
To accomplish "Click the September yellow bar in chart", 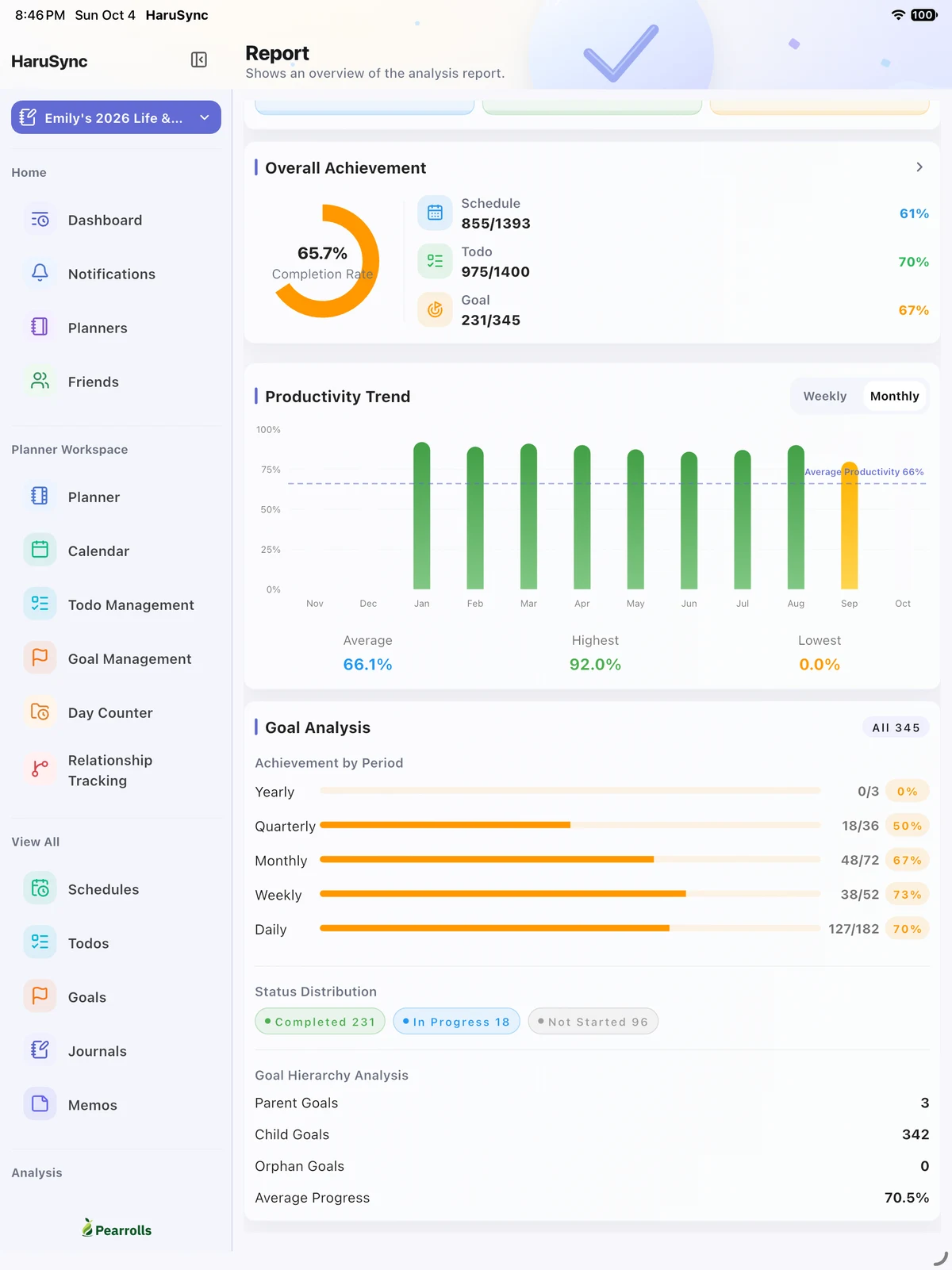I will 849,525.
